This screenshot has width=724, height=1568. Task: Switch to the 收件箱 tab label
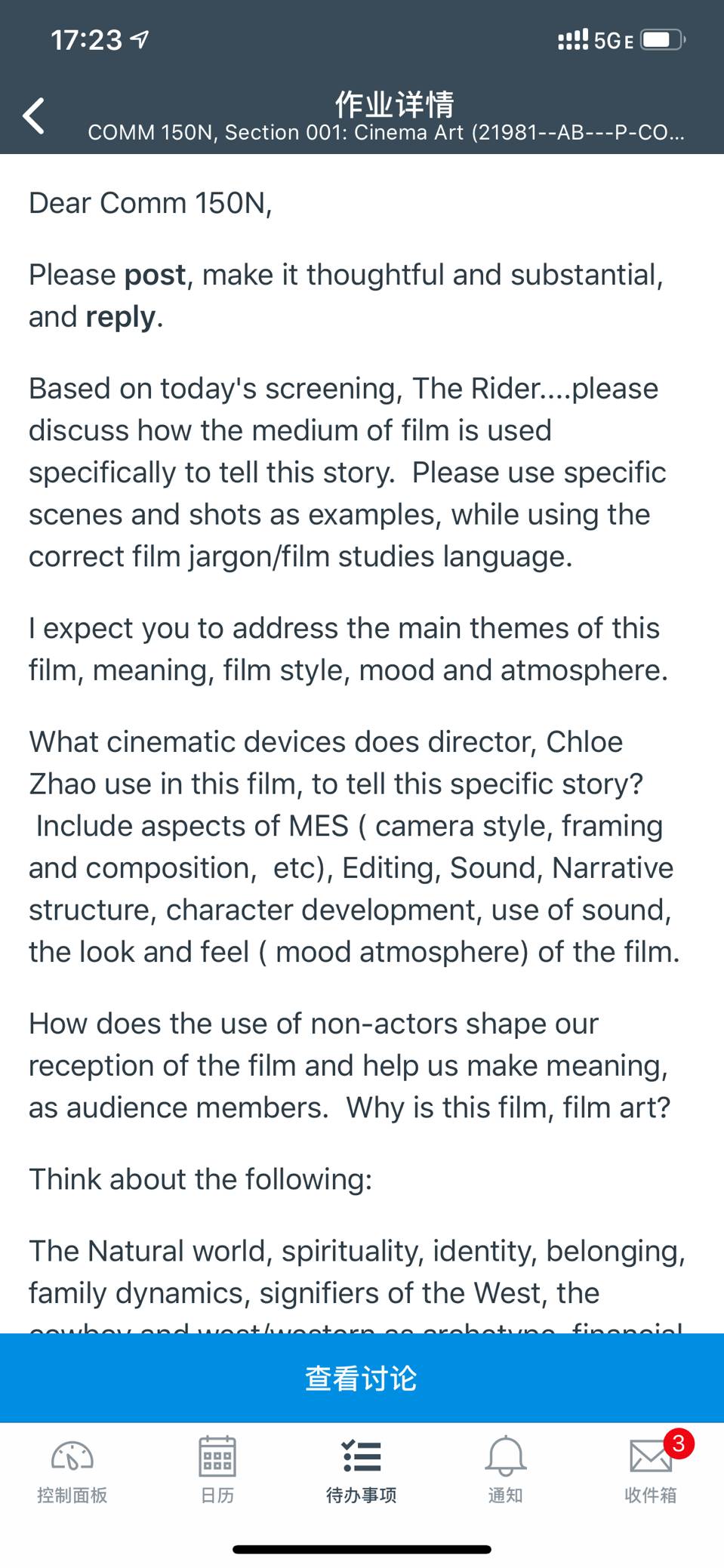click(x=651, y=1495)
